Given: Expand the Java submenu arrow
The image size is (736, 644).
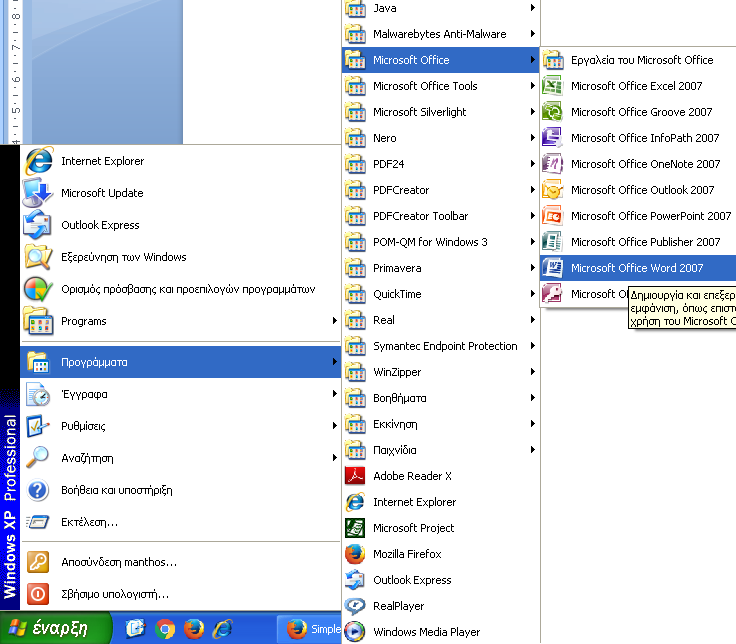Looking at the screenshot, I should coord(533,8).
